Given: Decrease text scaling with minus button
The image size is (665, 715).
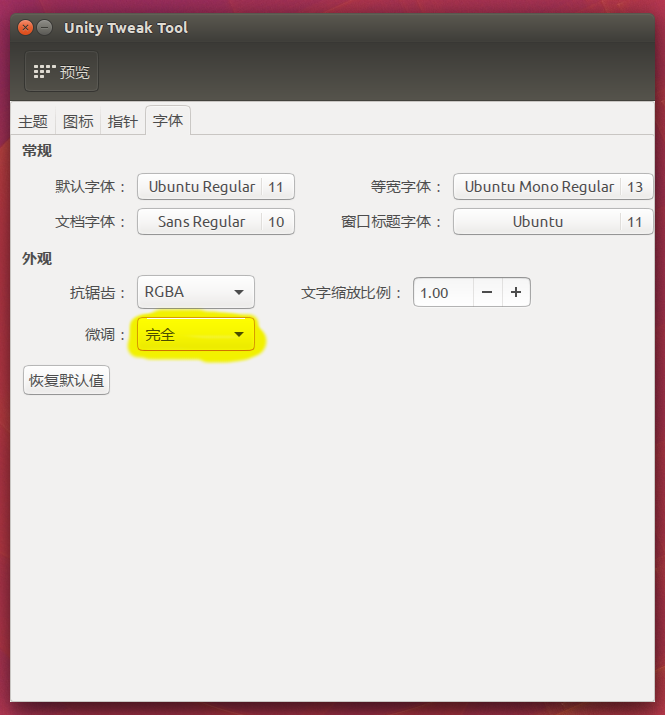Looking at the screenshot, I should [x=487, y=292].
